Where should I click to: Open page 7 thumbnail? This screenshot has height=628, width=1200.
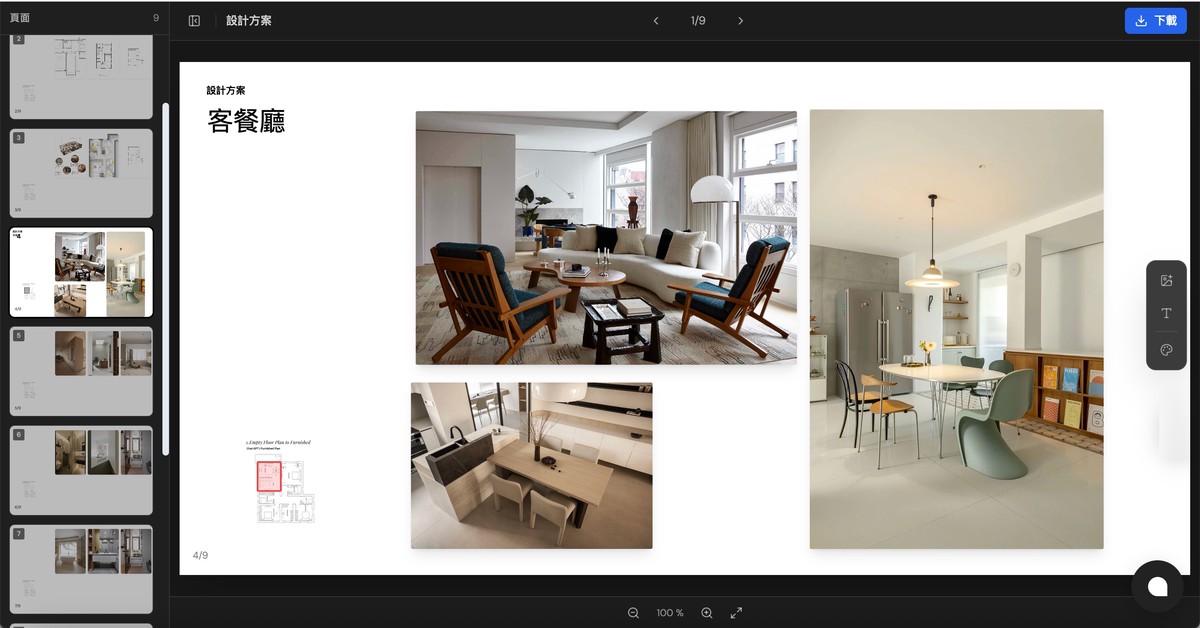[81, 567]
